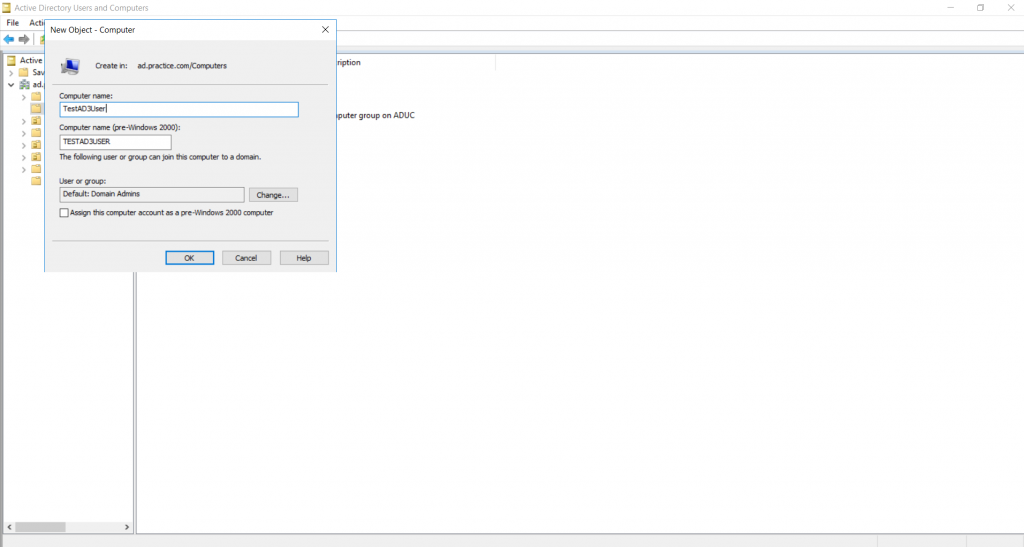Viewport: 1024px width, 547px height.
Task: Cancel the New Object dialog
Action: 246,258
